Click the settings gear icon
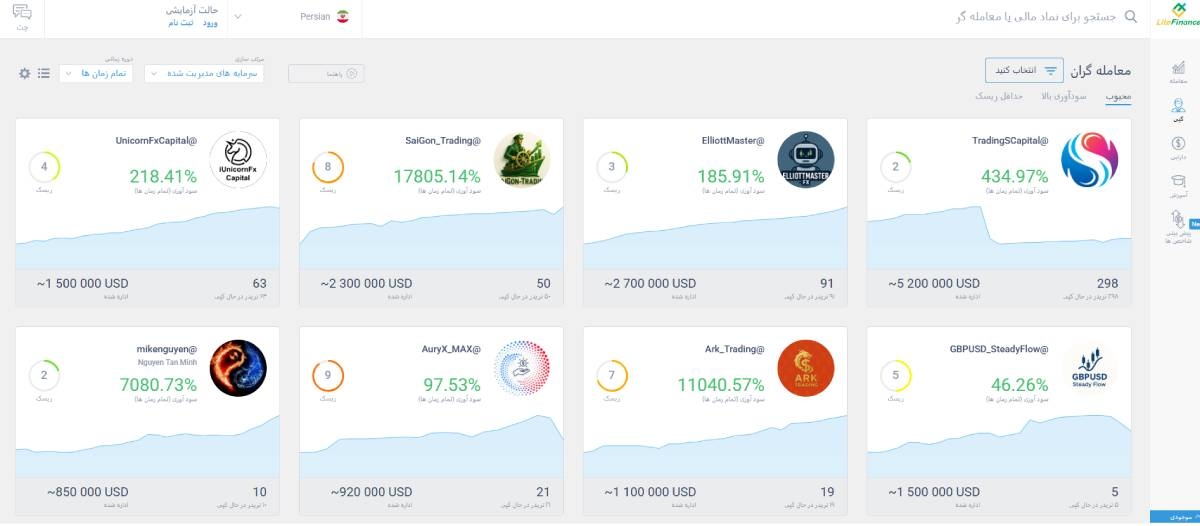 pos(24,73)
